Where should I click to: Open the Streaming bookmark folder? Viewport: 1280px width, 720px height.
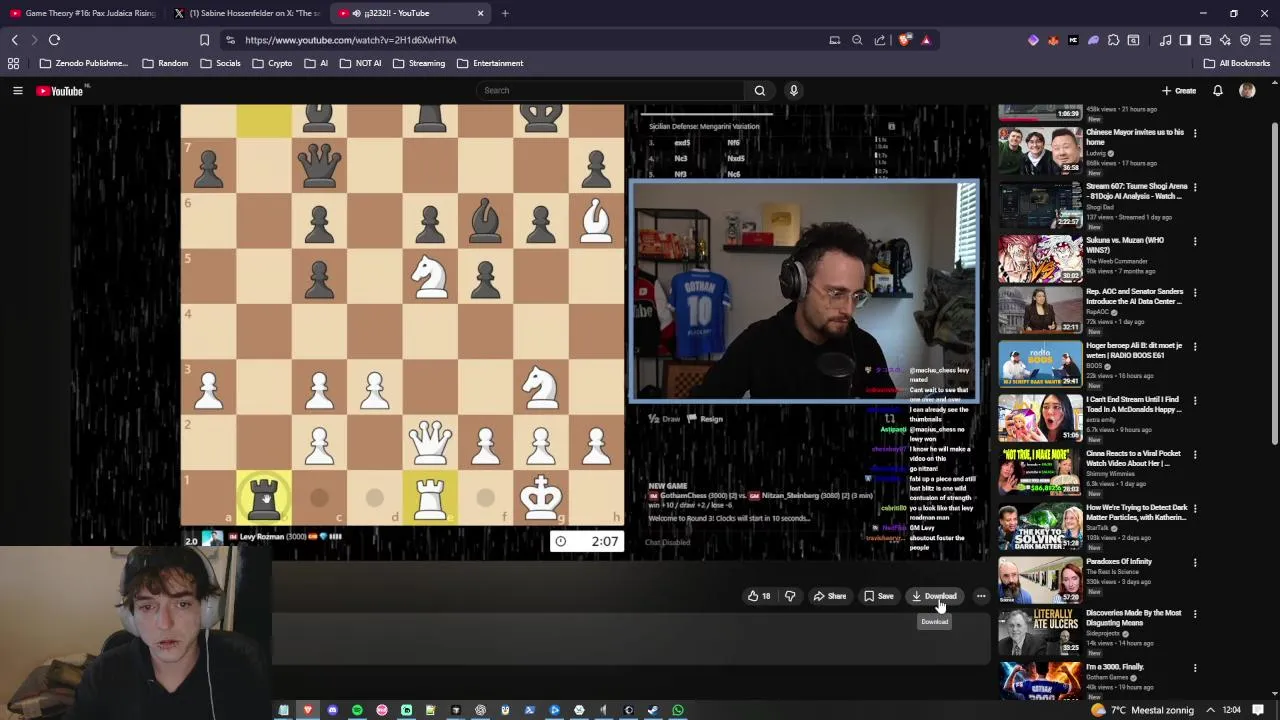pyautogui.click(x=419, y=63)
